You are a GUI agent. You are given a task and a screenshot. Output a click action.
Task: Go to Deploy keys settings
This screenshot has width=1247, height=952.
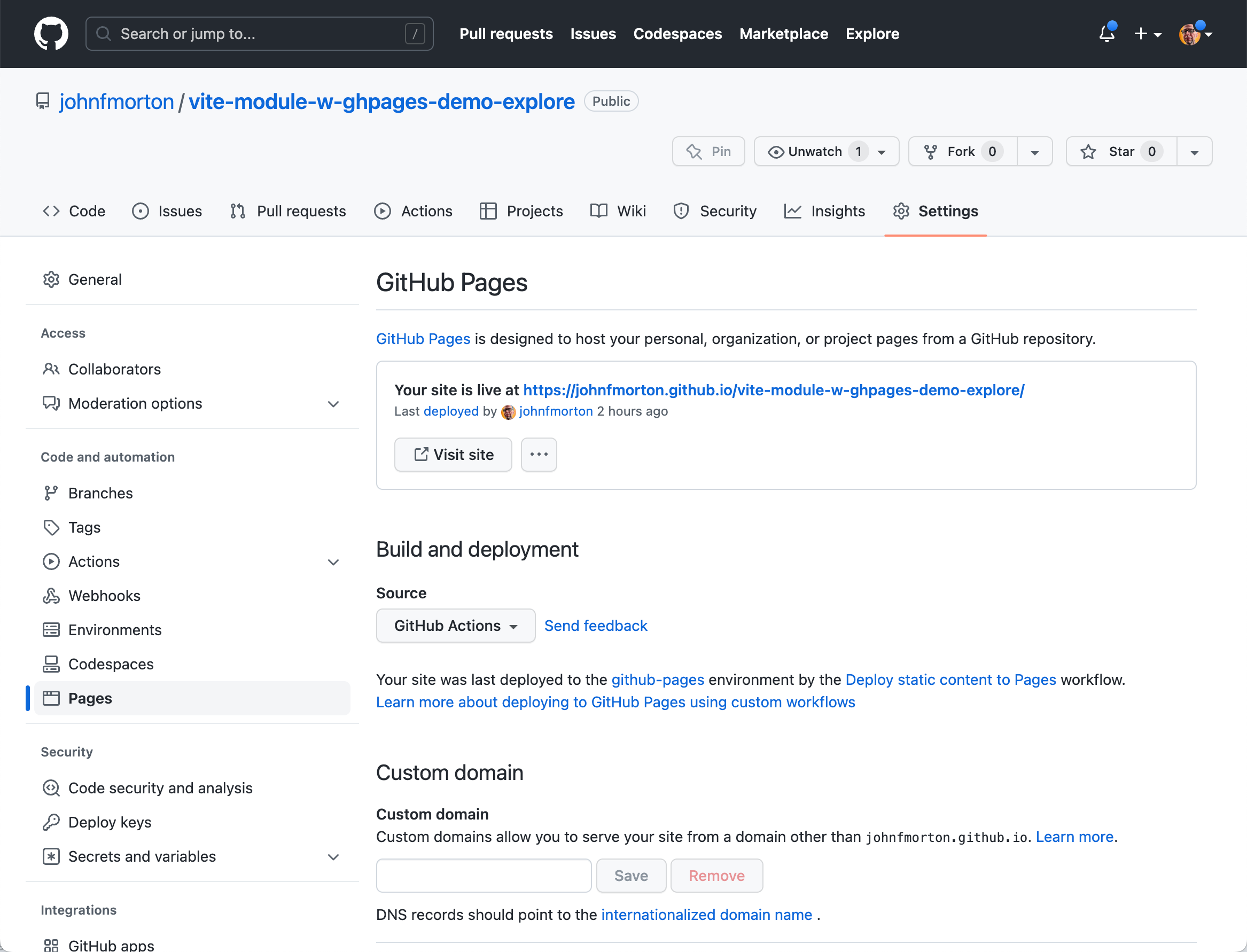(x=110, y=822)
